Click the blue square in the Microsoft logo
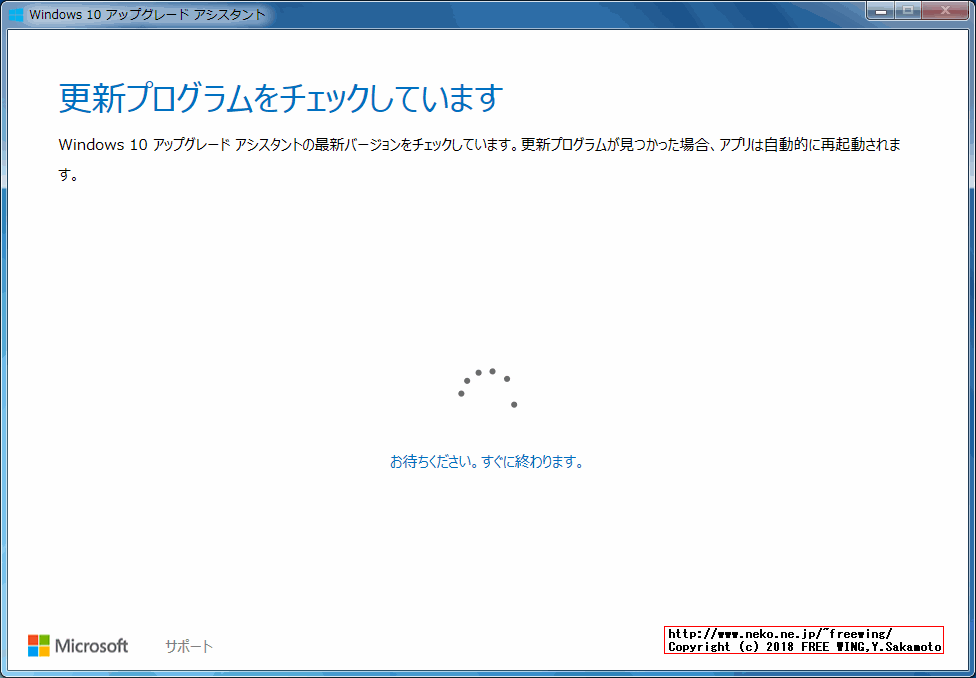The image size is (976, 678). (33, 651)
